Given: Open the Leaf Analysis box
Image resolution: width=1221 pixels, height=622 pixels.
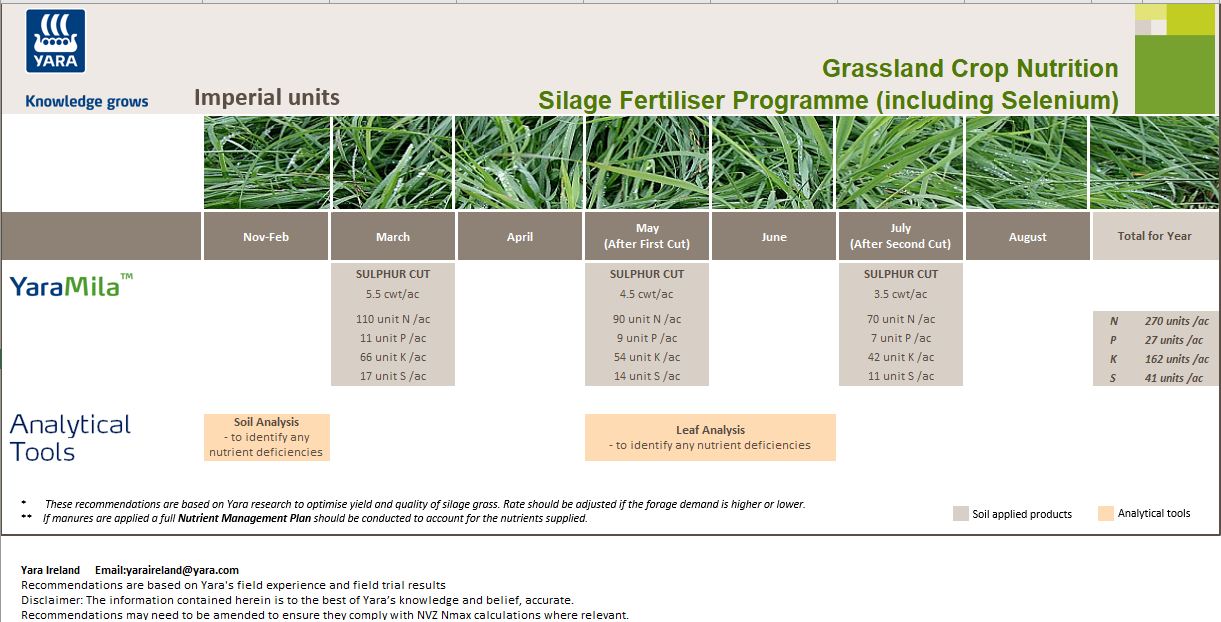Looking at the screenshot, I should tap(710, 437).
